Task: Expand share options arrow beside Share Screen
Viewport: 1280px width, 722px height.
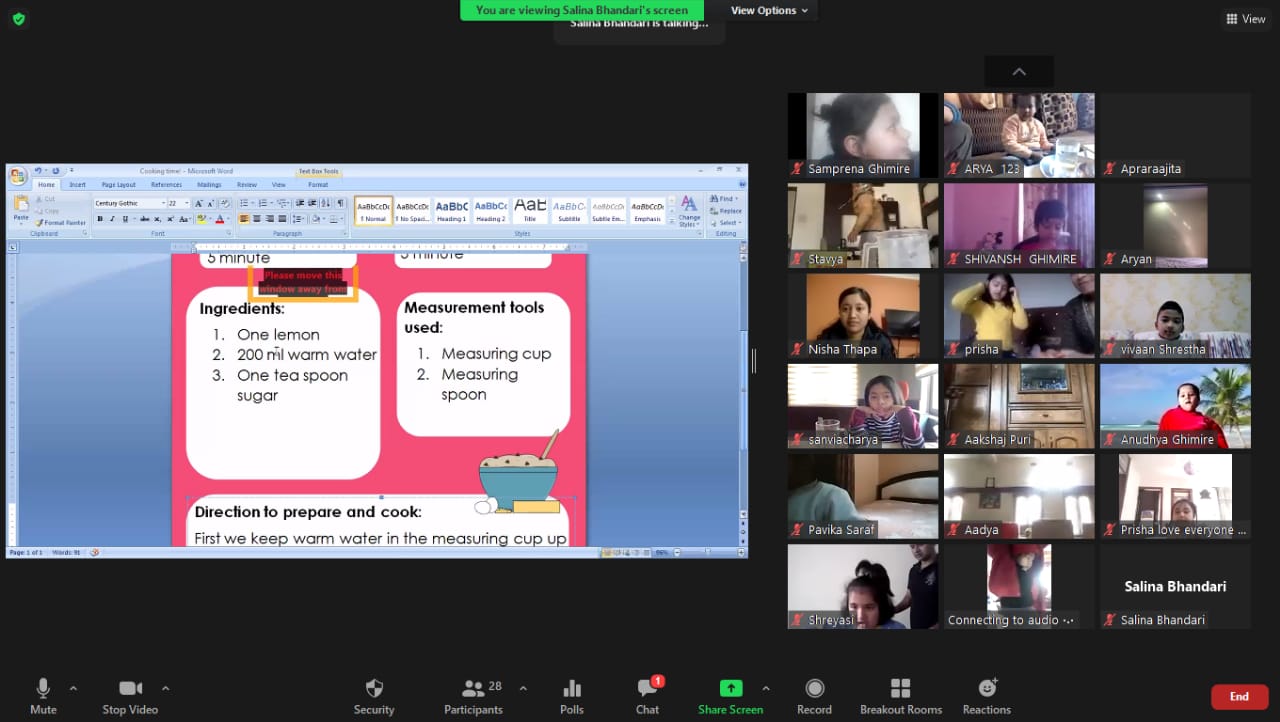Action: pos(766,689)
